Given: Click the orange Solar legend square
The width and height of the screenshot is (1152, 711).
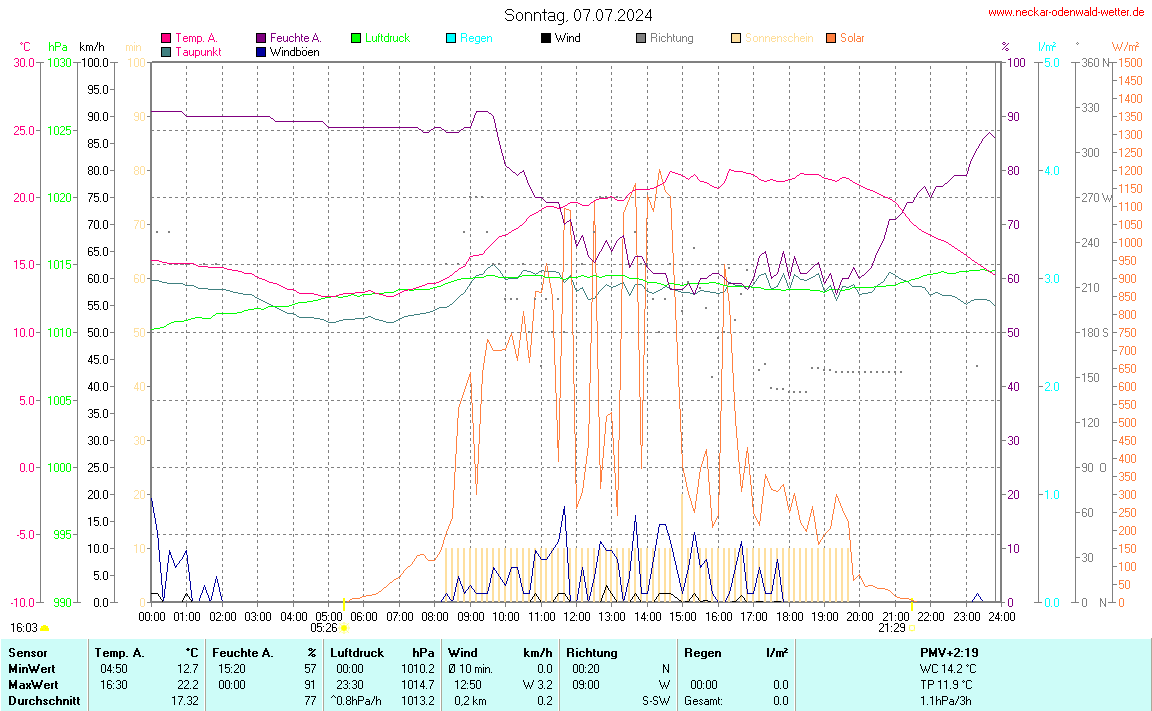Looking at the screenshot, I should (x=831, y=38).
